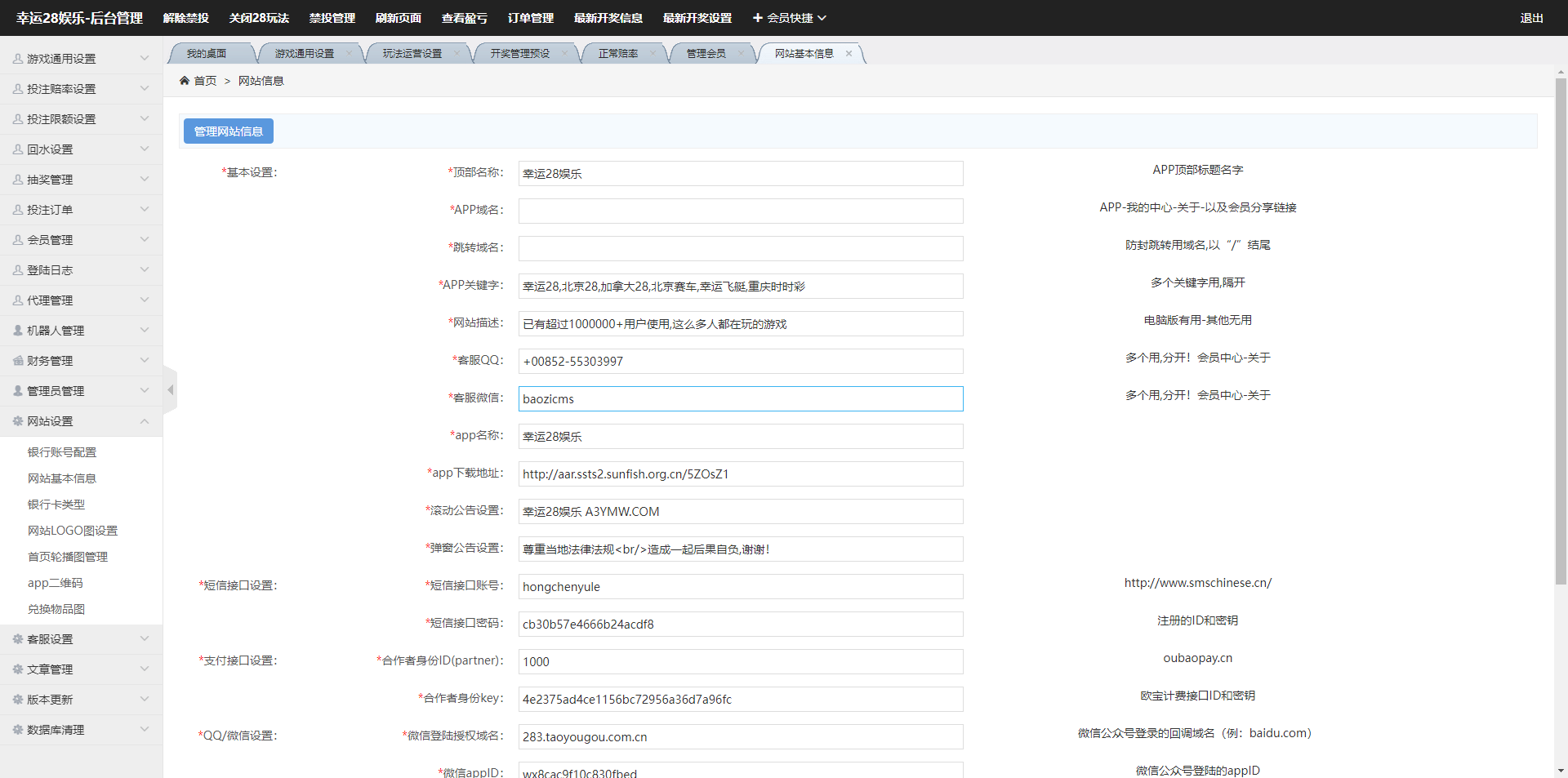Open 网站LOGO图设置 in the sidebar
1568x778 pixels.
click(x=73, y=531)
